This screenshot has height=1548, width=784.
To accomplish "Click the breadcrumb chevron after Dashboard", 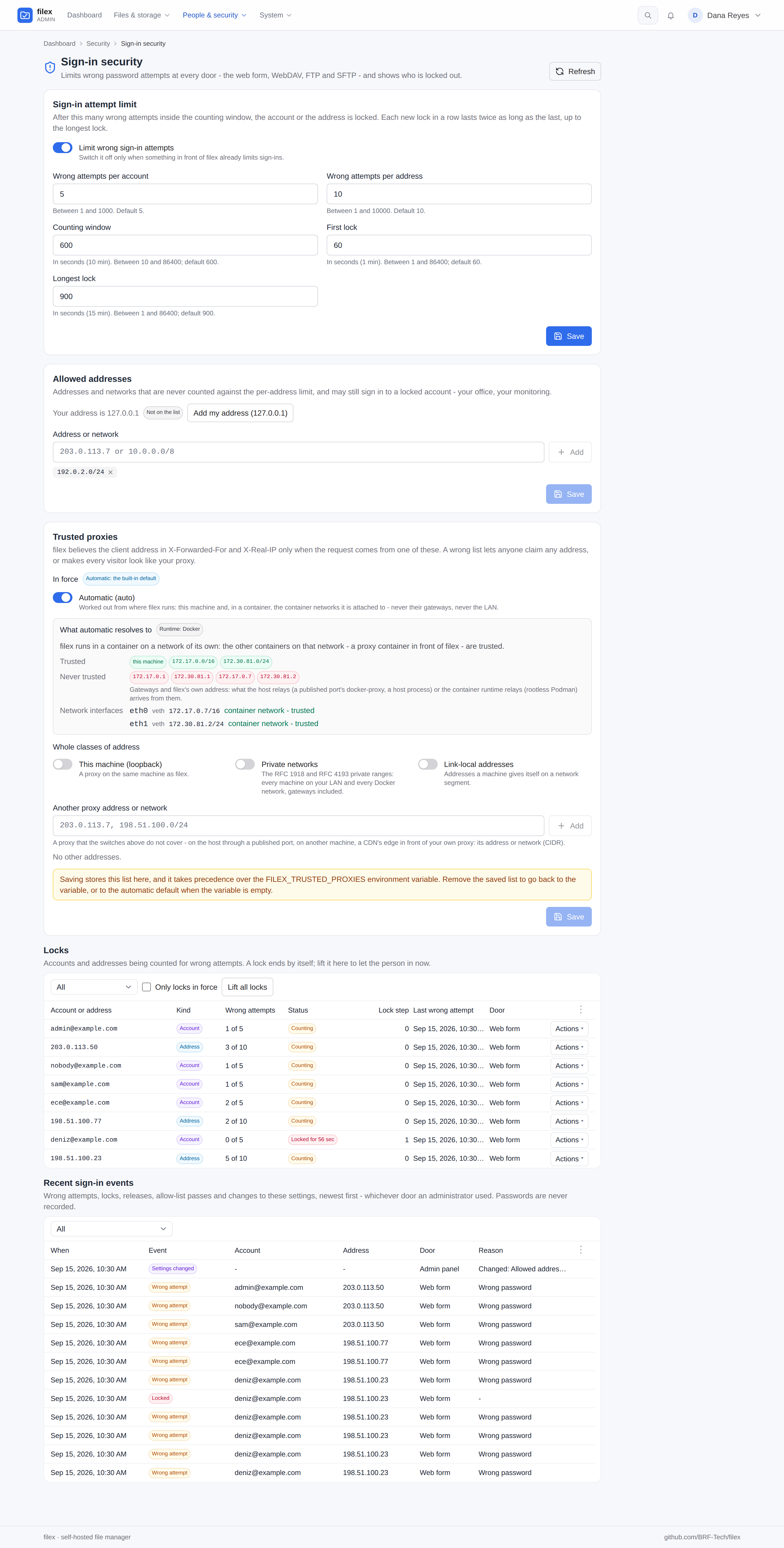I will (81, 44).
